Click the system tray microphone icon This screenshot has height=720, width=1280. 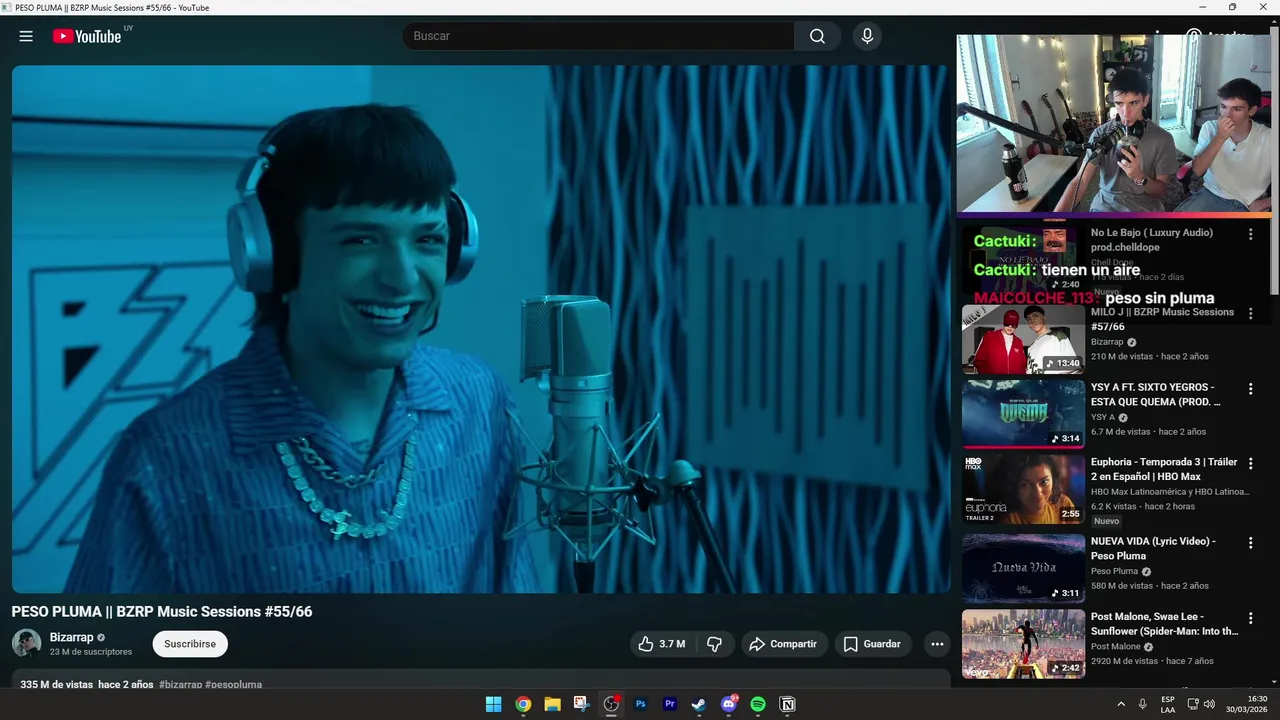pyautogui.click(x=1142, y=704)
